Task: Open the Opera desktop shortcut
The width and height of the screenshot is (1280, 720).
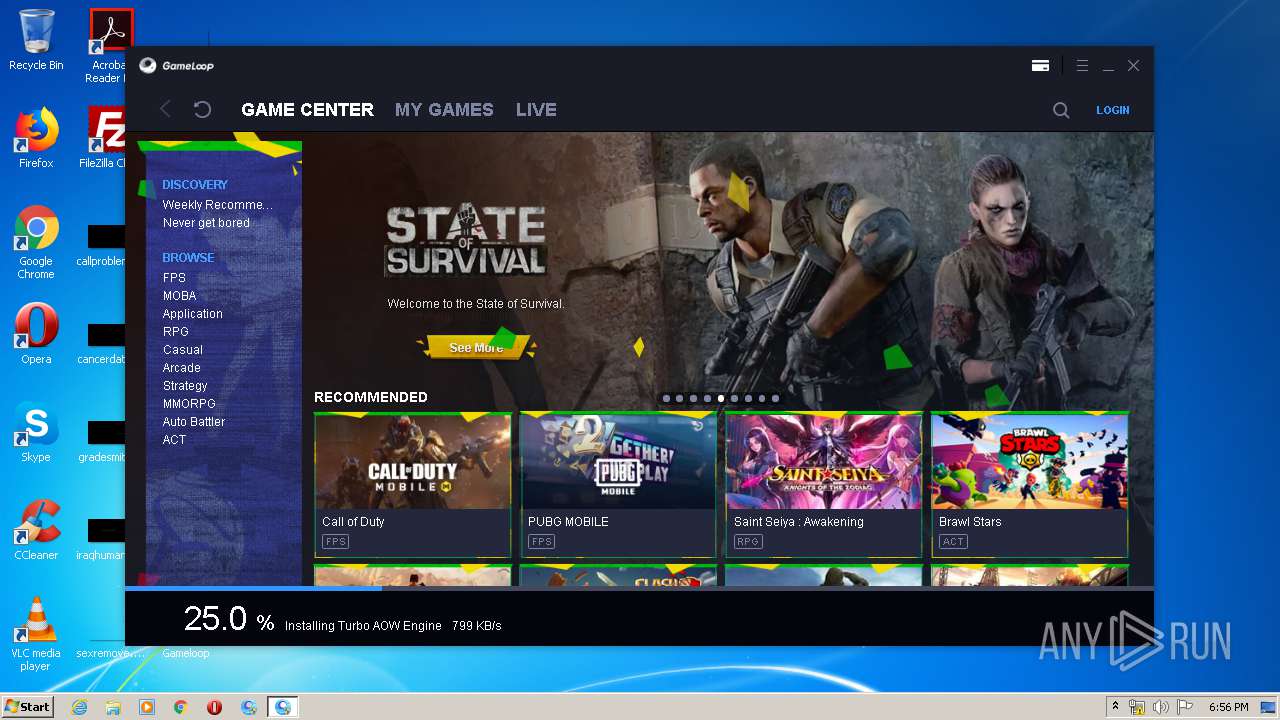Action: (x=36, y=334)
